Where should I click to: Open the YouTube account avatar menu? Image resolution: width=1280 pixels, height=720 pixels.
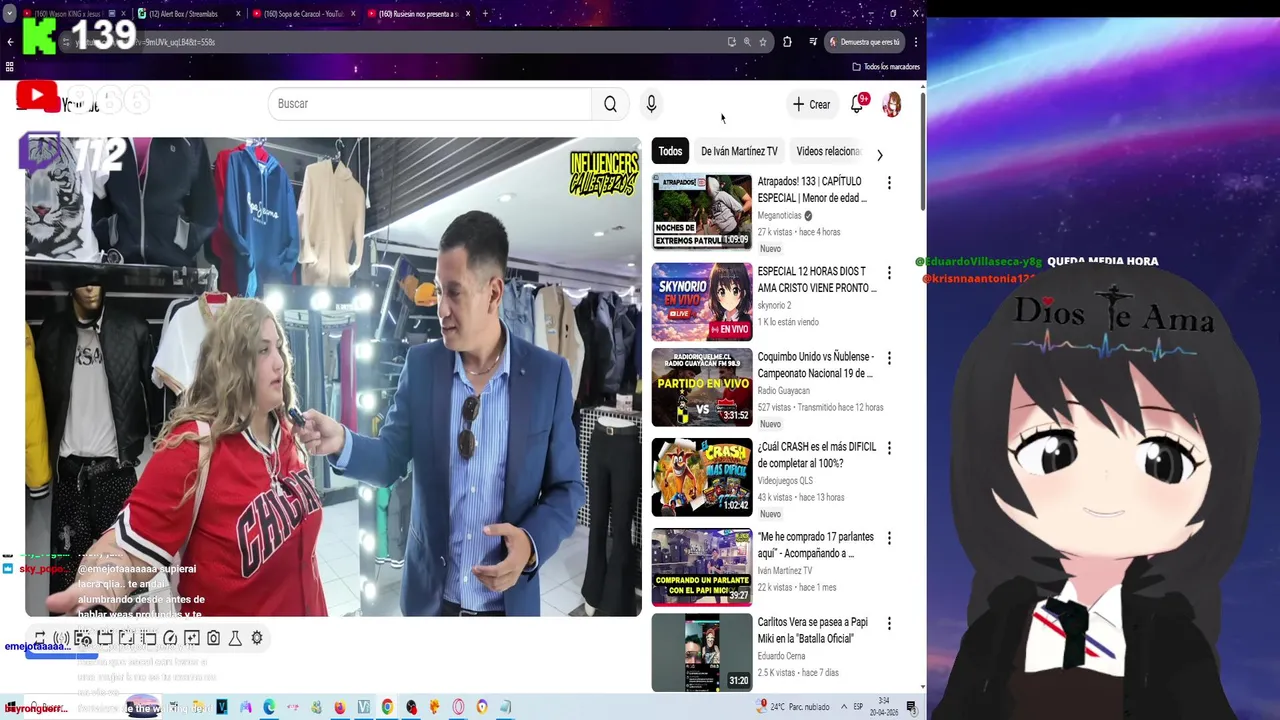[892, 104]
